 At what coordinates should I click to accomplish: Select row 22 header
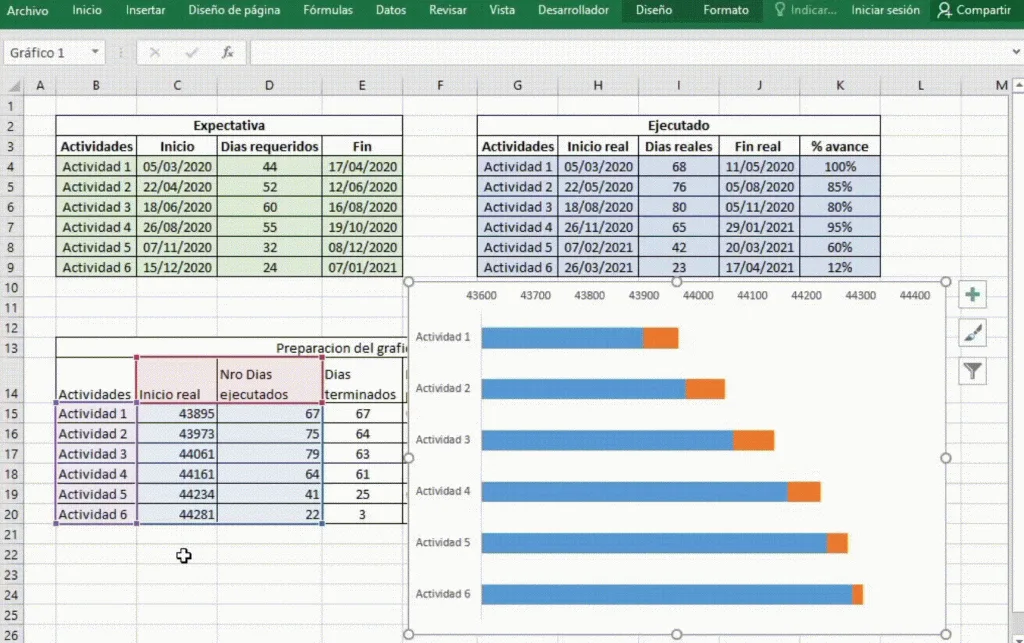[11, 555]
